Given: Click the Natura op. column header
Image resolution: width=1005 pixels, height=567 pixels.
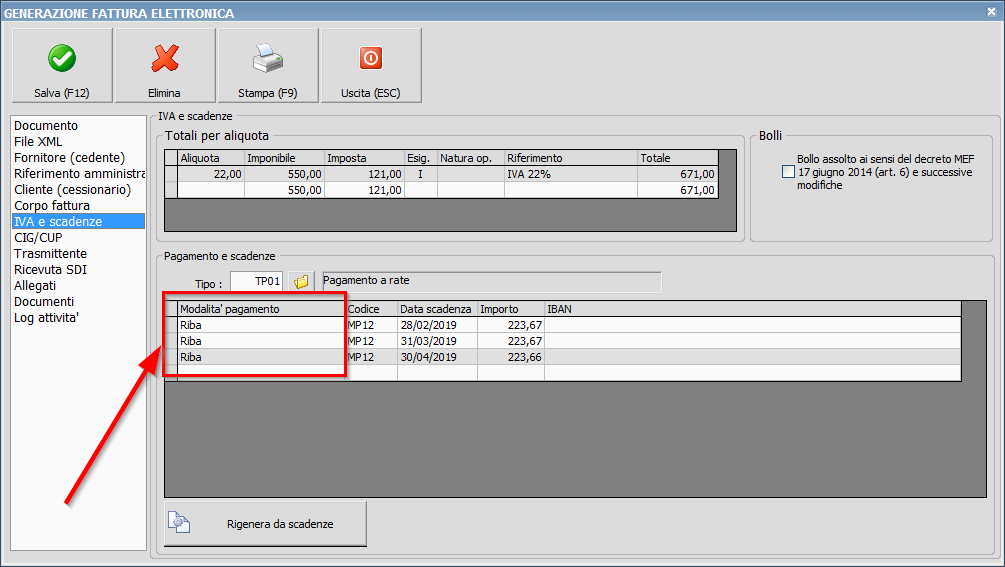Looking at the screenshot, I should (470, 158).
